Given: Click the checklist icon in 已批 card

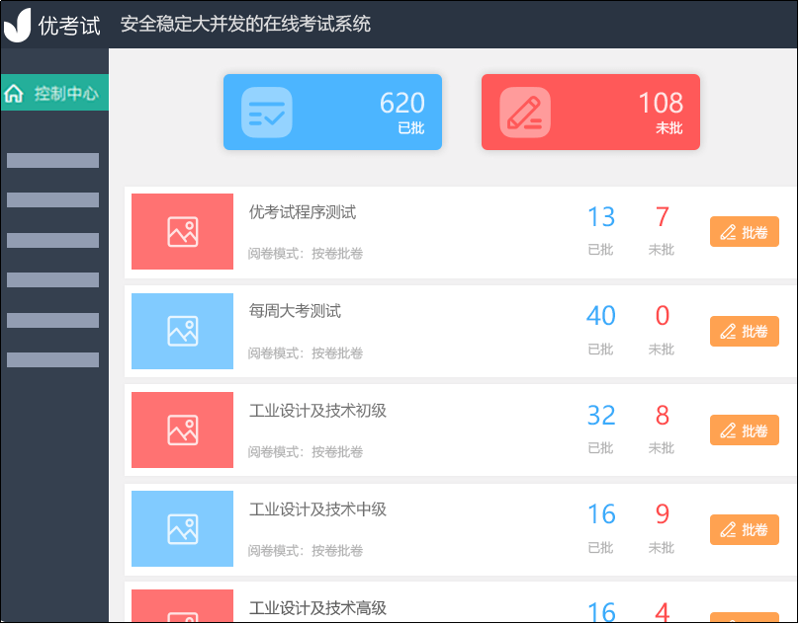Looking at the screenshot, I should 267,113.
